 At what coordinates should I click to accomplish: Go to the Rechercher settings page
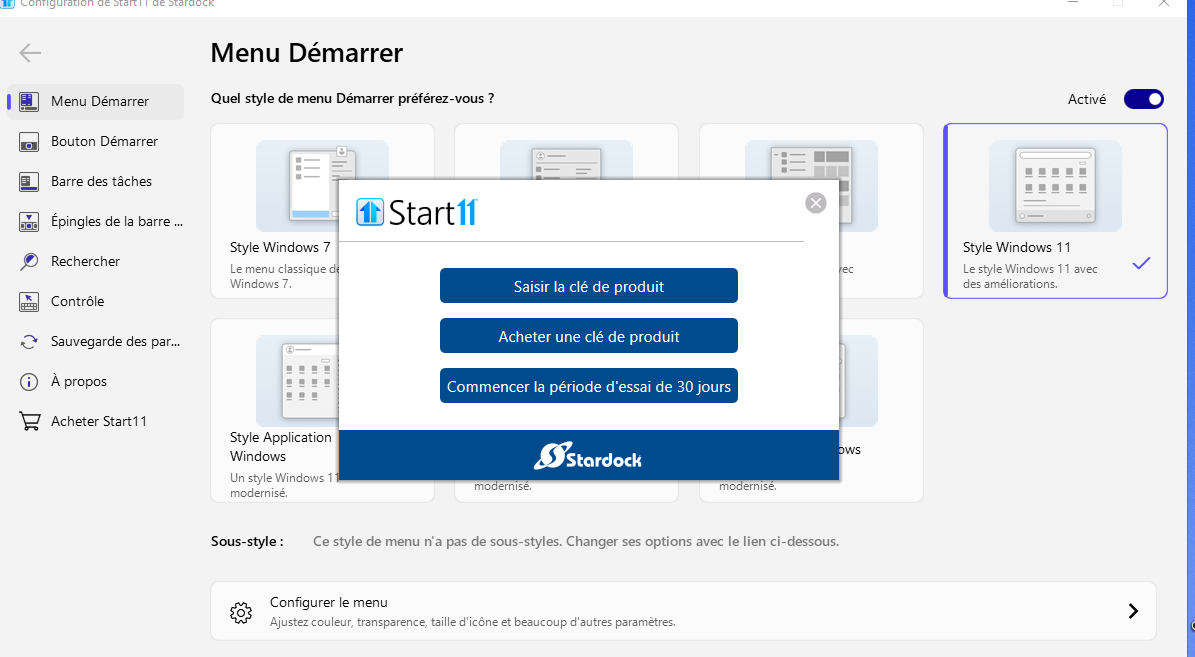pyautogui.click(x=95, y=261)
